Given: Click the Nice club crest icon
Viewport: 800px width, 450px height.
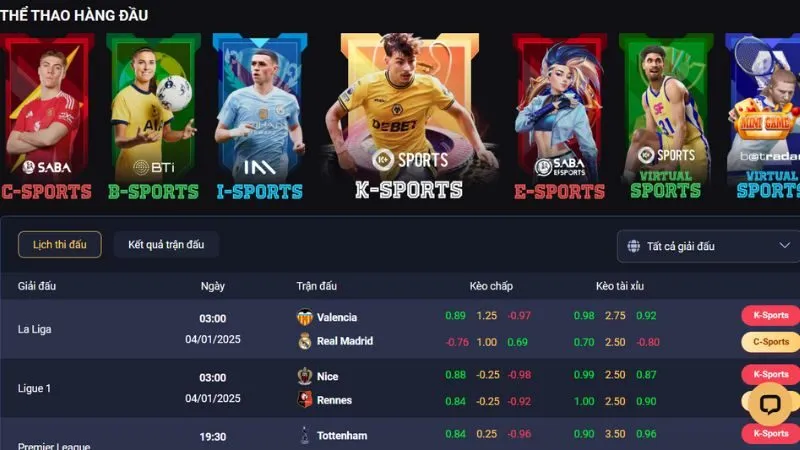Looking at the screenshot, I should click(305, 376).
